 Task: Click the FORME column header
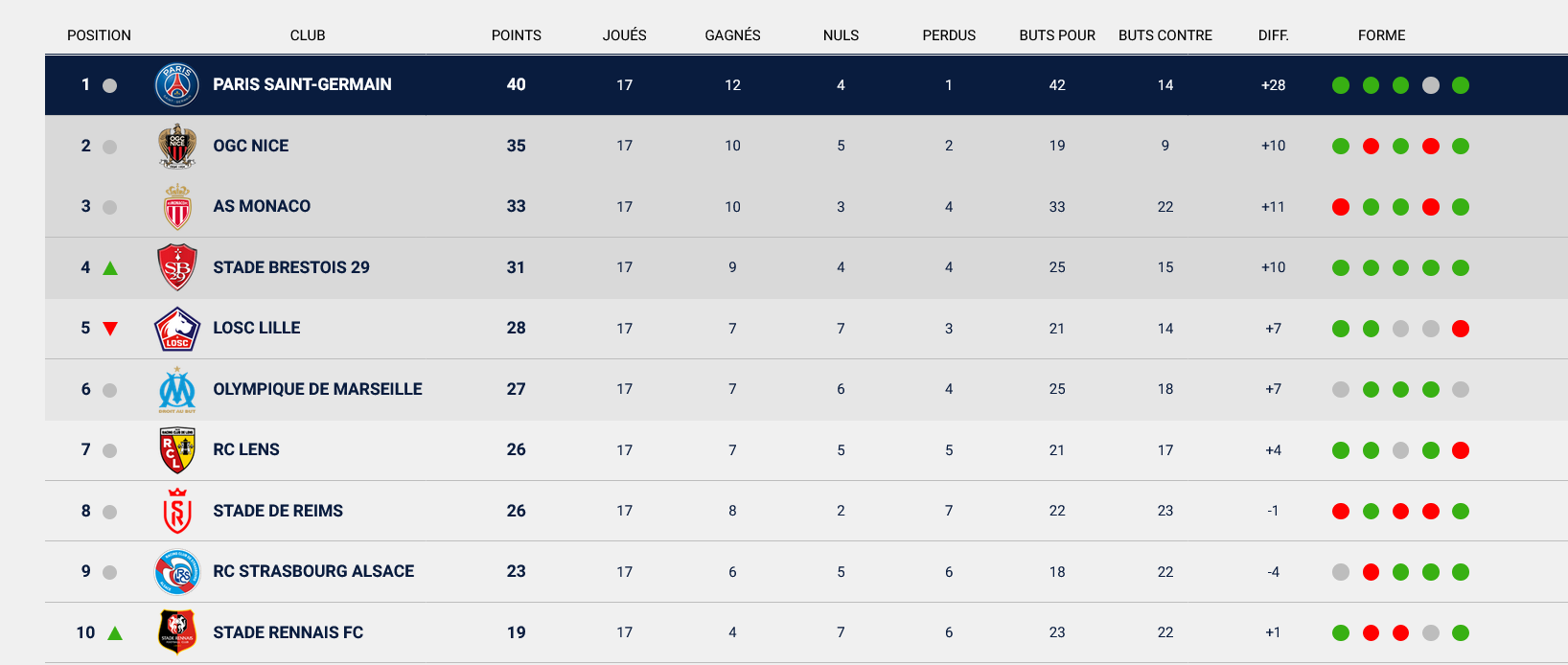[1381, 35]
